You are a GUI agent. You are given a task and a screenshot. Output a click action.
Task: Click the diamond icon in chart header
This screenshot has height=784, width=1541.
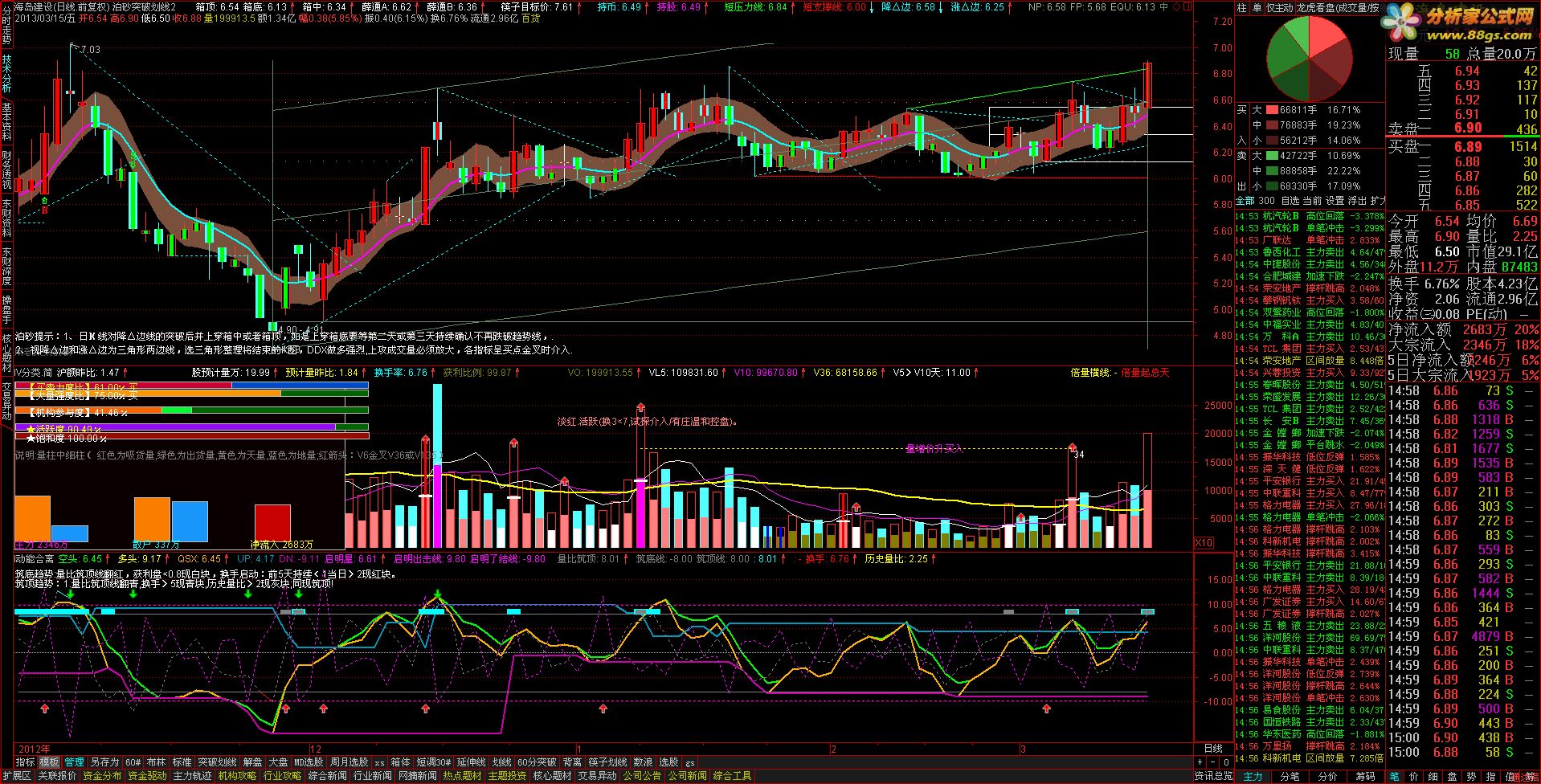(x=1175, y=6)
